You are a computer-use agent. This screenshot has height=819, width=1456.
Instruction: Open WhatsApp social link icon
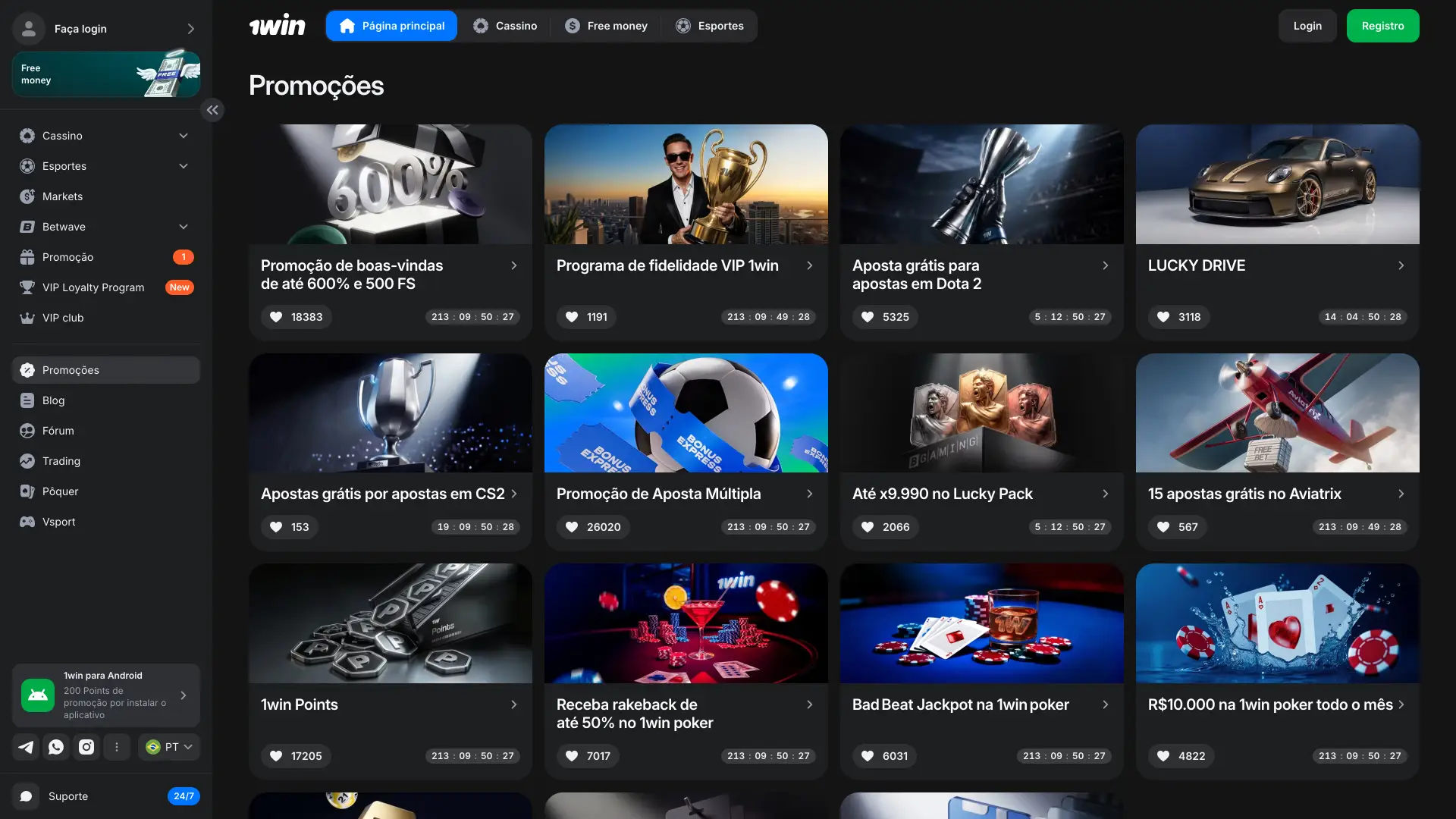(x=56, y=747)
